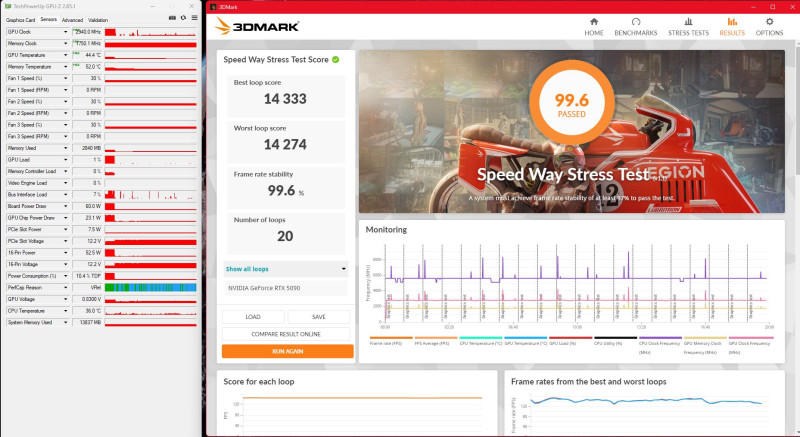This screenshot has width=800, height=437.
Task: Toggle the GPU Clock Frequency pink legend swatch
Action: (x=751, y=338)
